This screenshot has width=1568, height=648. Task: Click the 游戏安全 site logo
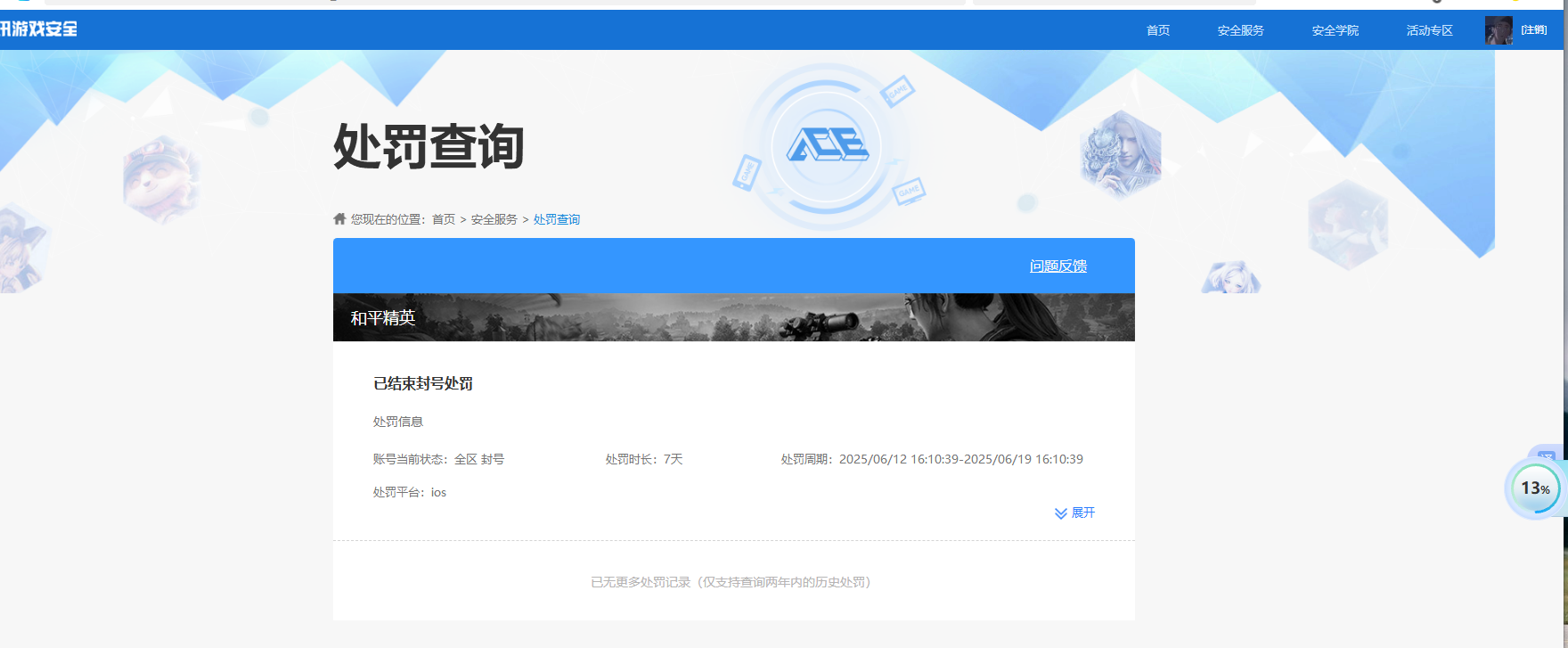(x=38, y=29)
